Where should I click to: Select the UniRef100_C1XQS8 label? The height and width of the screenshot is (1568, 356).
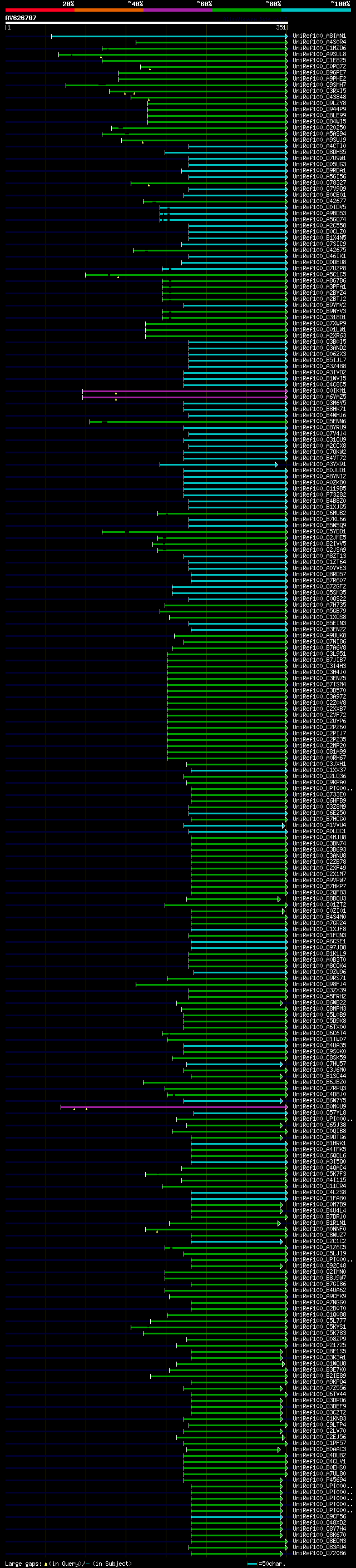tap(319, 617)
